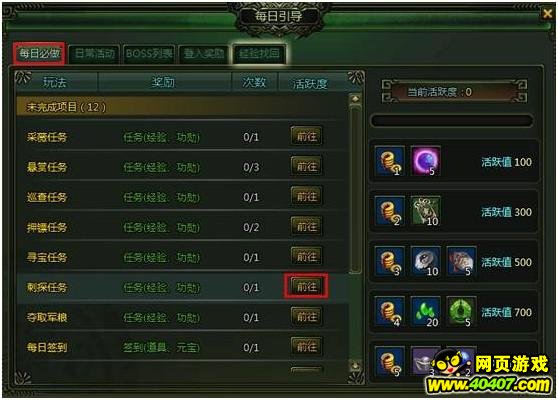The height and width of the screenshot is (400, 558).
Task: Click 前往 button for 刺探任务
Action: pos(306,286)
